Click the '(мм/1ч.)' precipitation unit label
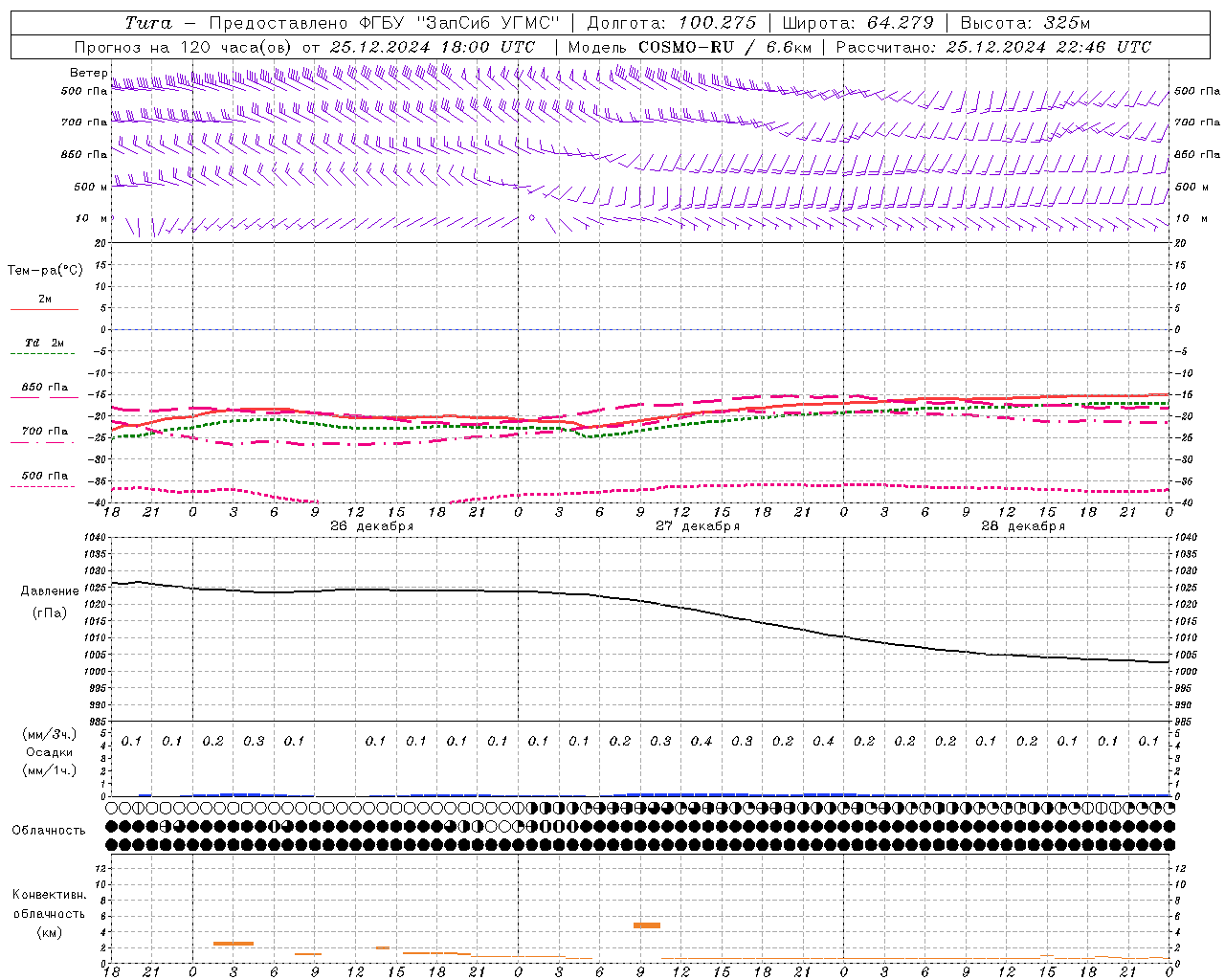Viewport: 1225px width, 980px height. [x=50, y=770]
